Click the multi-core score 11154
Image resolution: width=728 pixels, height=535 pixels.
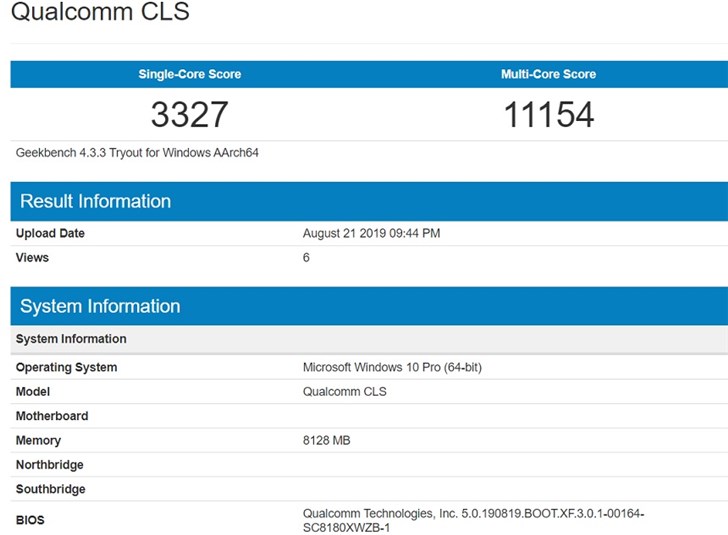[x=549, y=114]
